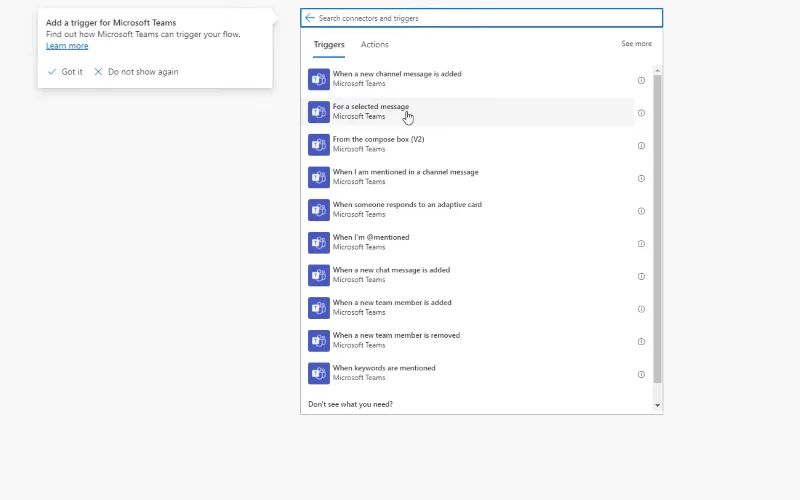This screenshot has width=800, height=500.
Task: Click Teams icon beside When I'm @mentioned
Action: 319,242
